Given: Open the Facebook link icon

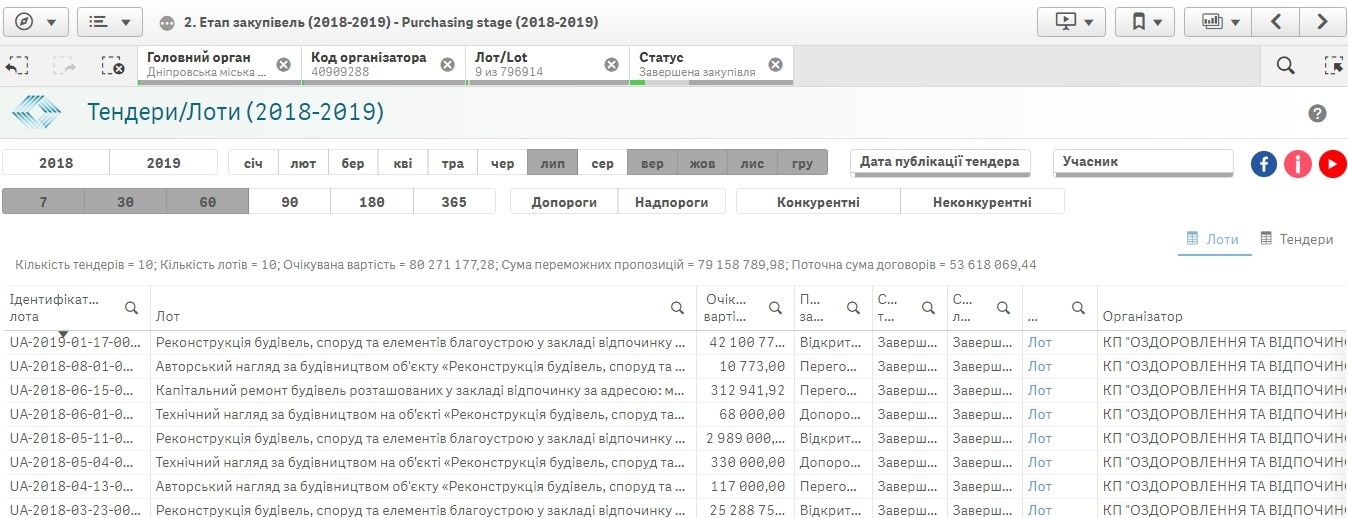Looking at the screenshot, I should 1264,164.
